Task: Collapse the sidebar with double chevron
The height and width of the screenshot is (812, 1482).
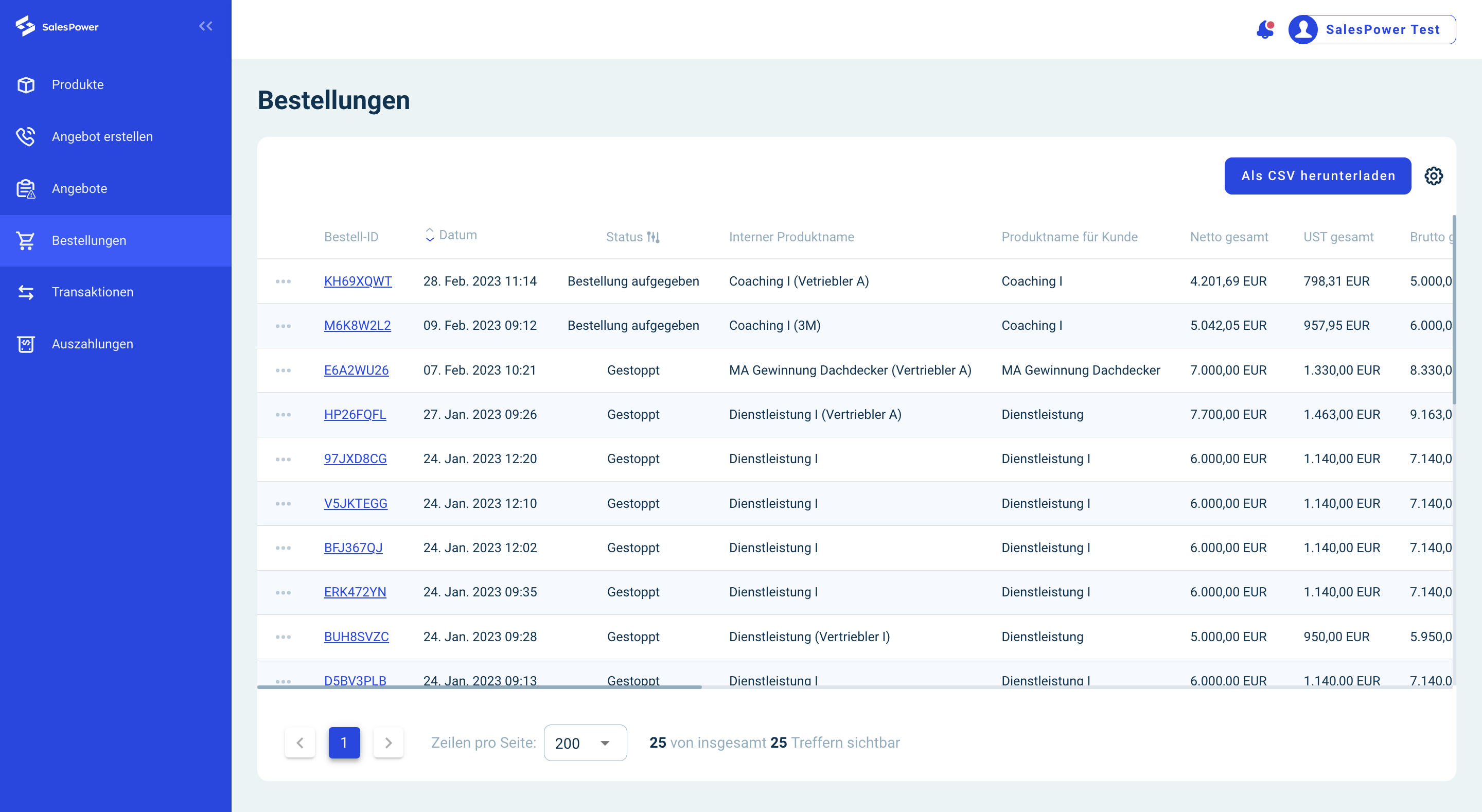Action: [x=205, y=26]
